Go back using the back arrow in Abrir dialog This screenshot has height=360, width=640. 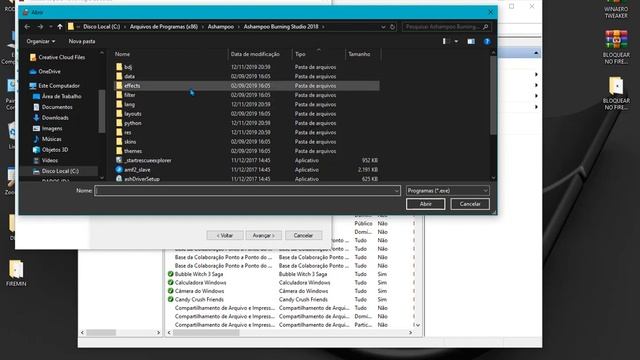coord(27,27)
